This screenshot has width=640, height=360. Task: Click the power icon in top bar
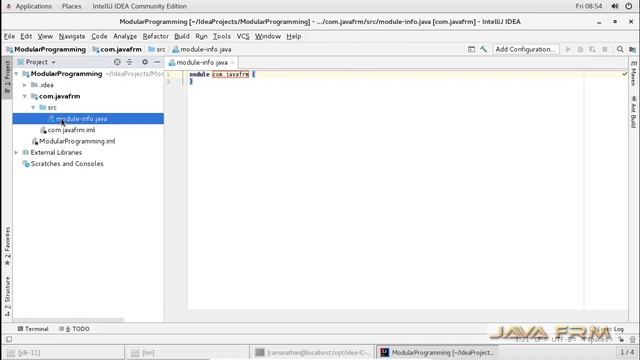point(629,6)
